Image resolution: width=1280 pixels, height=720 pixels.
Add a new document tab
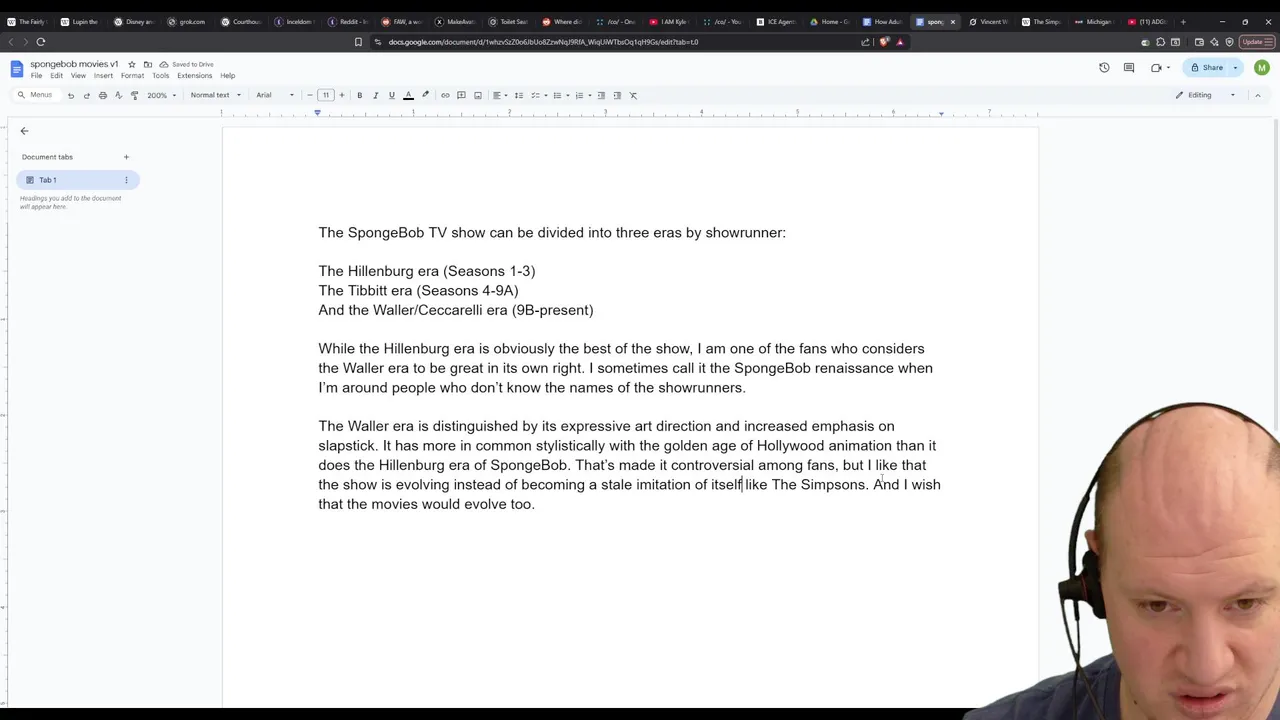pyautogui.click(x=126, y=157)
